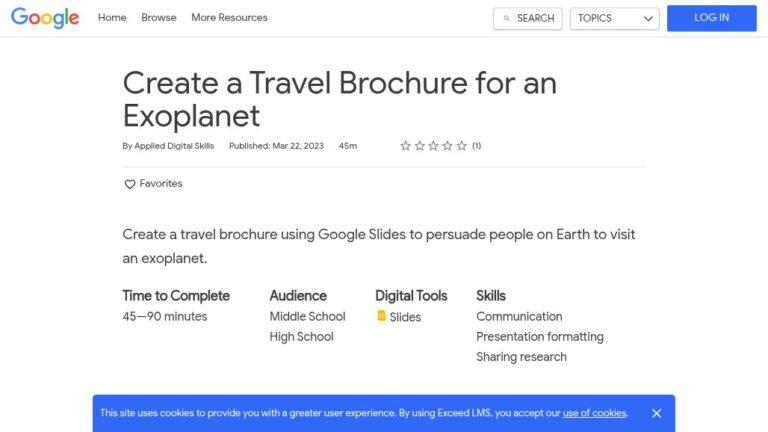Open More Resources in navigation

[x=229, y=18]
